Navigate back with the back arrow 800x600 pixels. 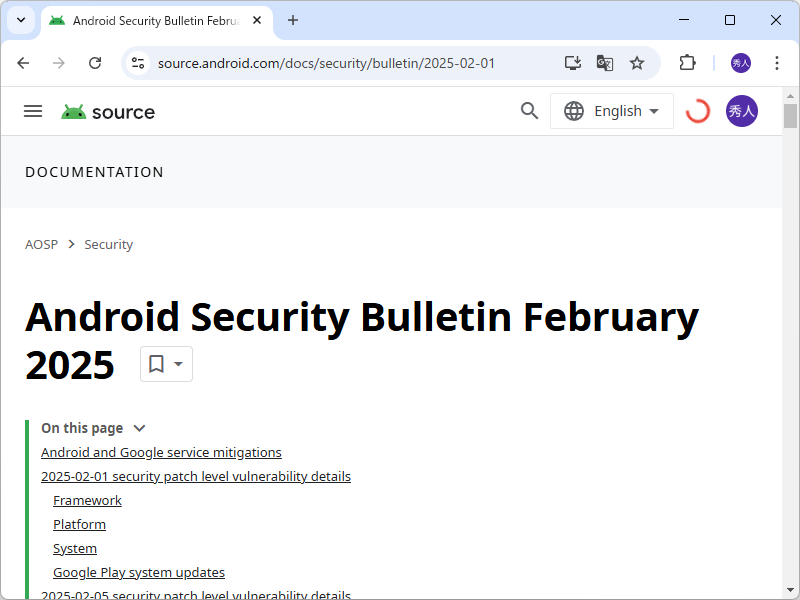(x=23, y=62)
